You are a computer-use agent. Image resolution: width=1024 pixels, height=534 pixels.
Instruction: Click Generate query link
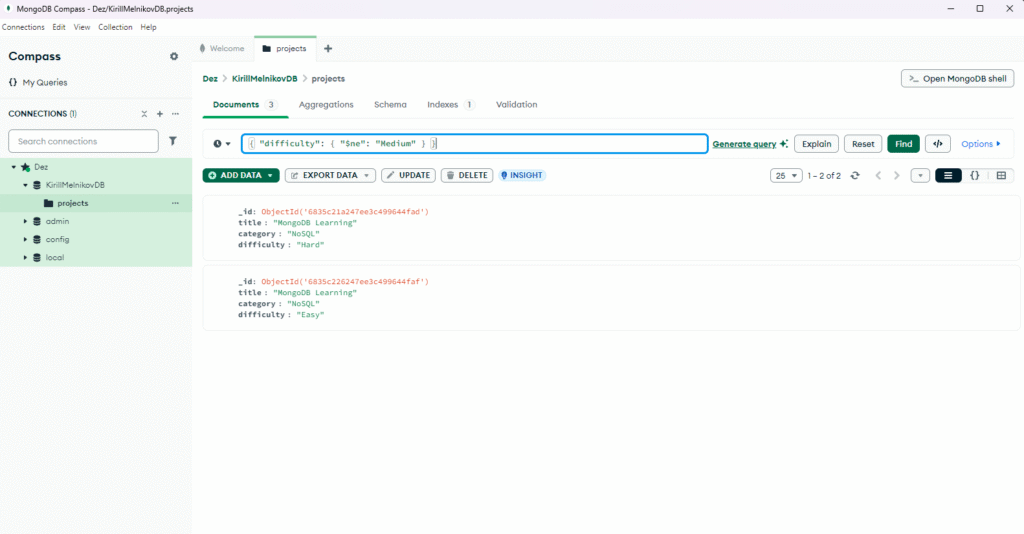pos(750,144)
